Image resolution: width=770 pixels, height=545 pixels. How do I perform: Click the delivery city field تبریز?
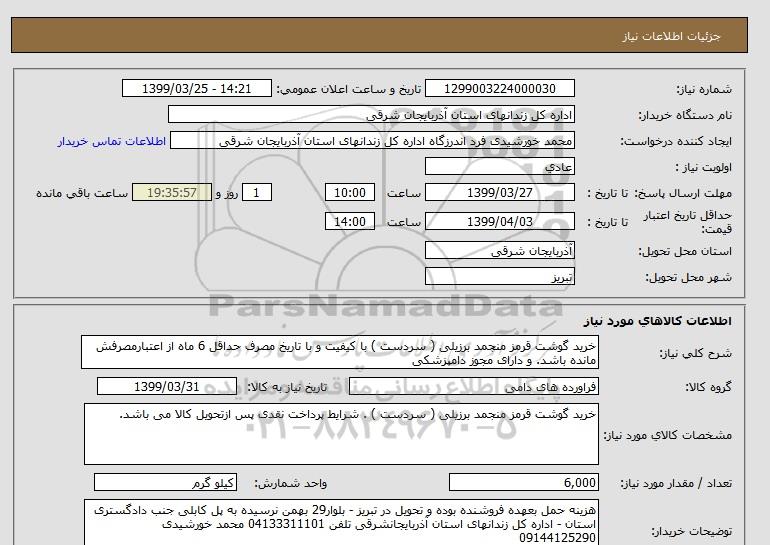point(499,277)
